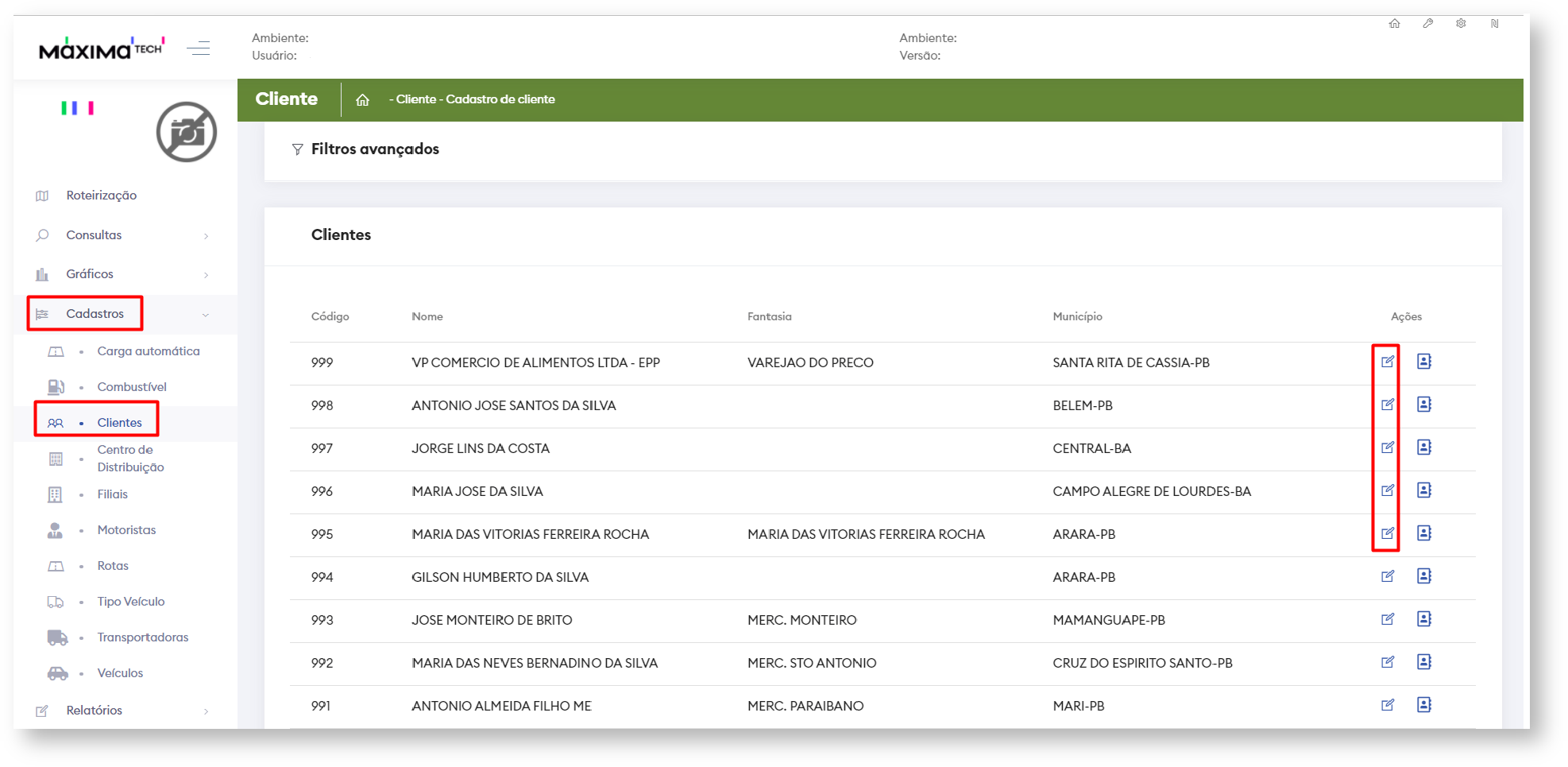Open contact card for client 992
The image size is (1568, 767).
click(x=1423, y=662)
